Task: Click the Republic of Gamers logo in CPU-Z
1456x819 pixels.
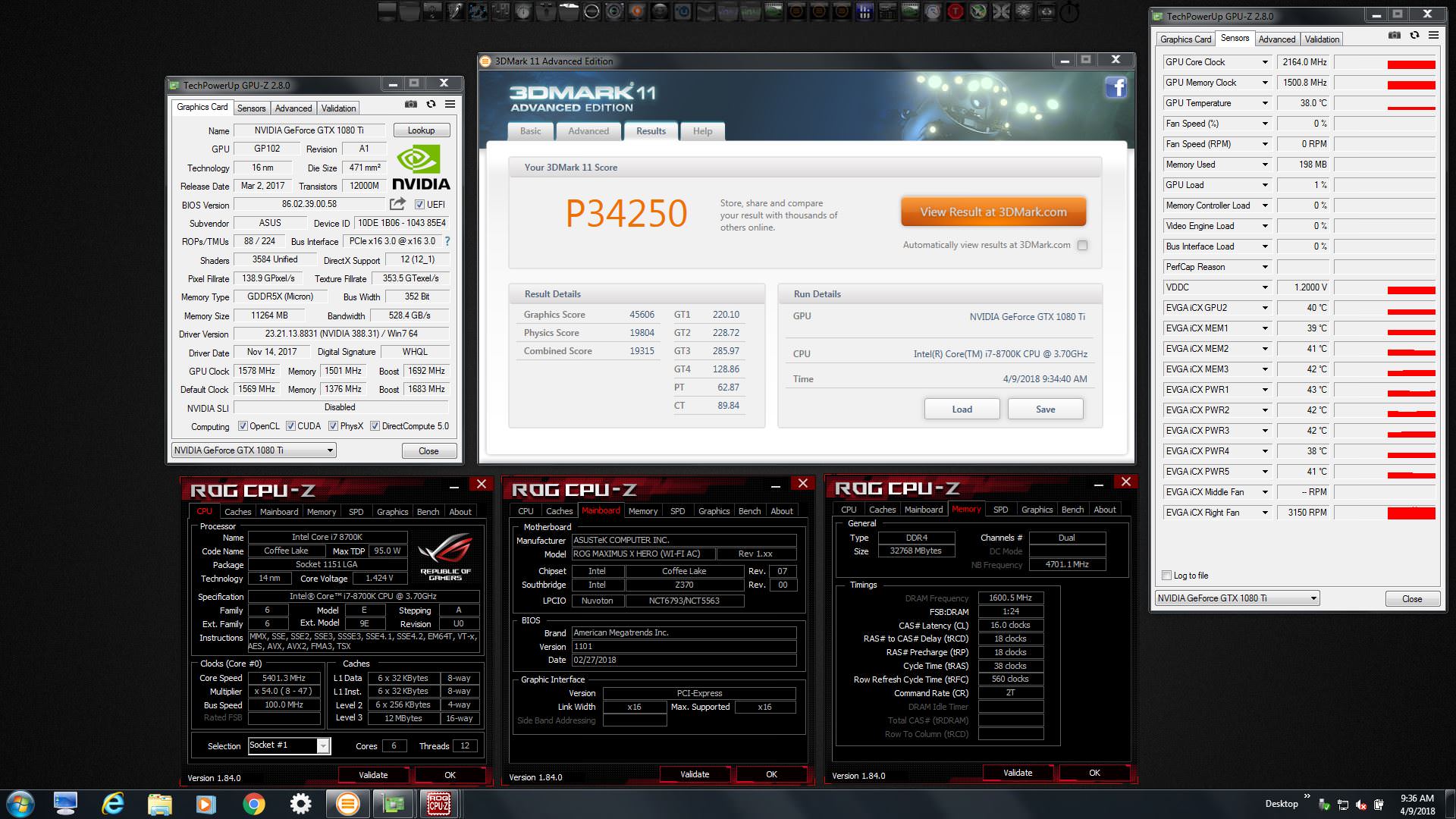Action: point(445,557)
